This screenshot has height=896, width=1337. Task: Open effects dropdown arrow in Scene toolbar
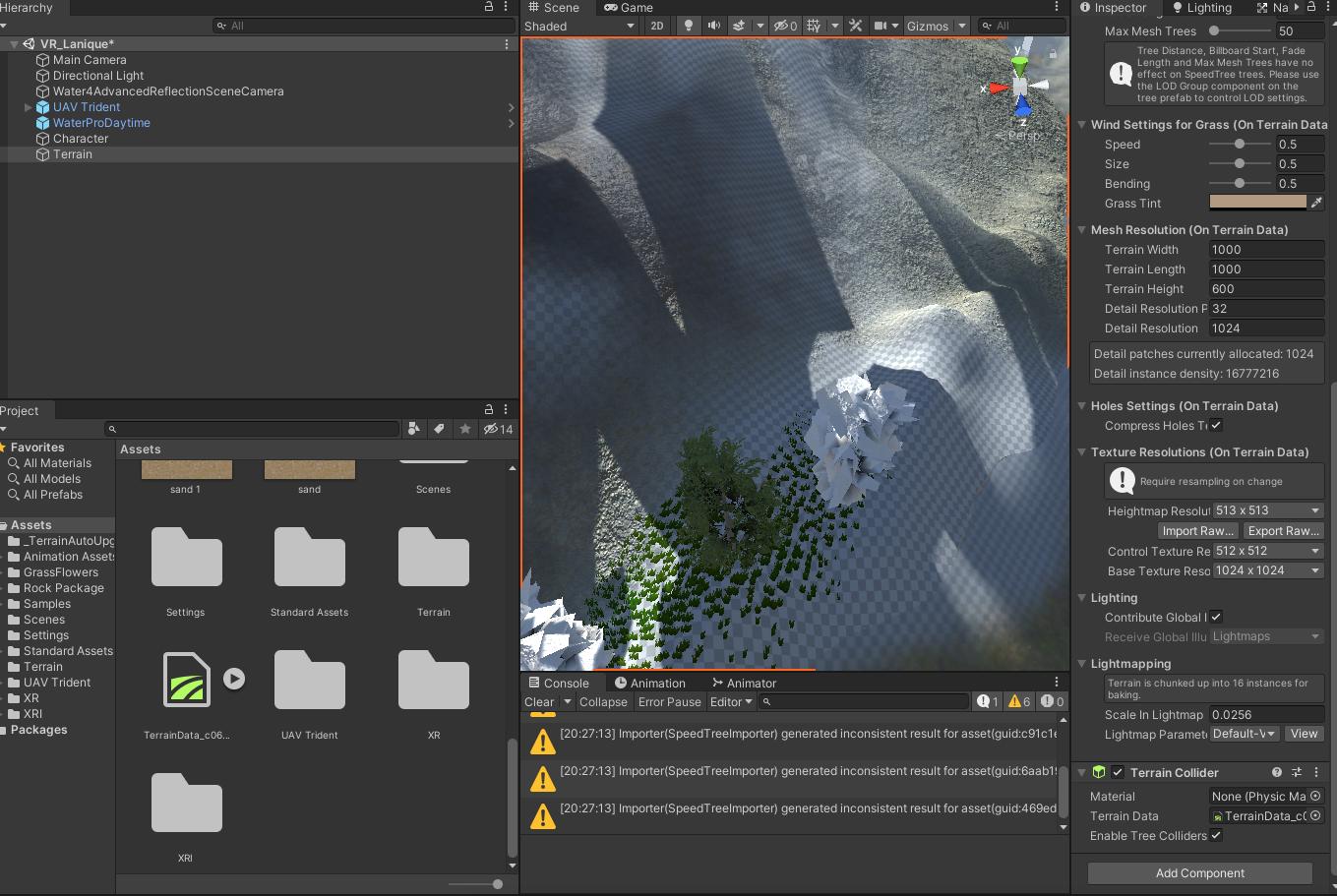[x=760, y=26]
